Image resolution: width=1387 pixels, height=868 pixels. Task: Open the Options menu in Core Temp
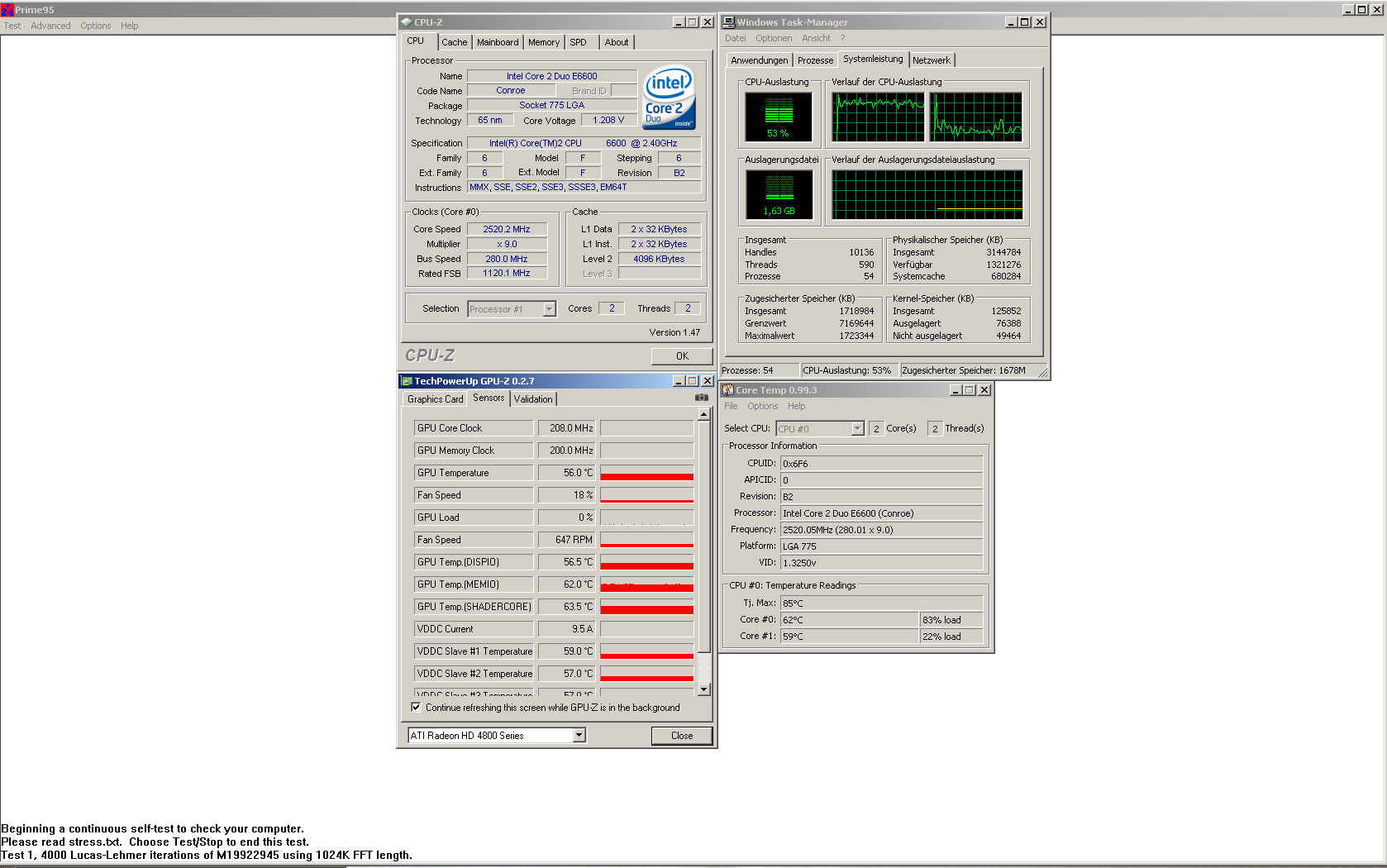tap(762, 406)
